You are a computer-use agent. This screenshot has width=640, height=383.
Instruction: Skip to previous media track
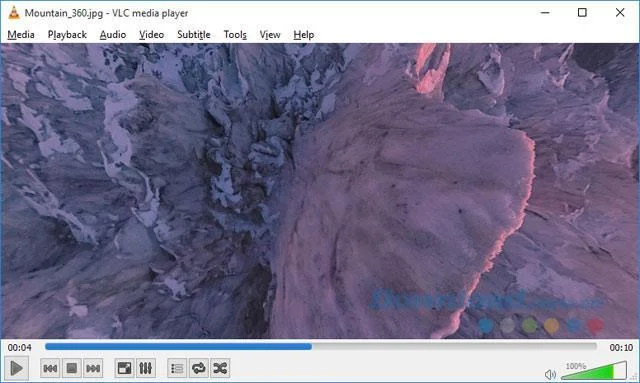click(x=50, y=369)
